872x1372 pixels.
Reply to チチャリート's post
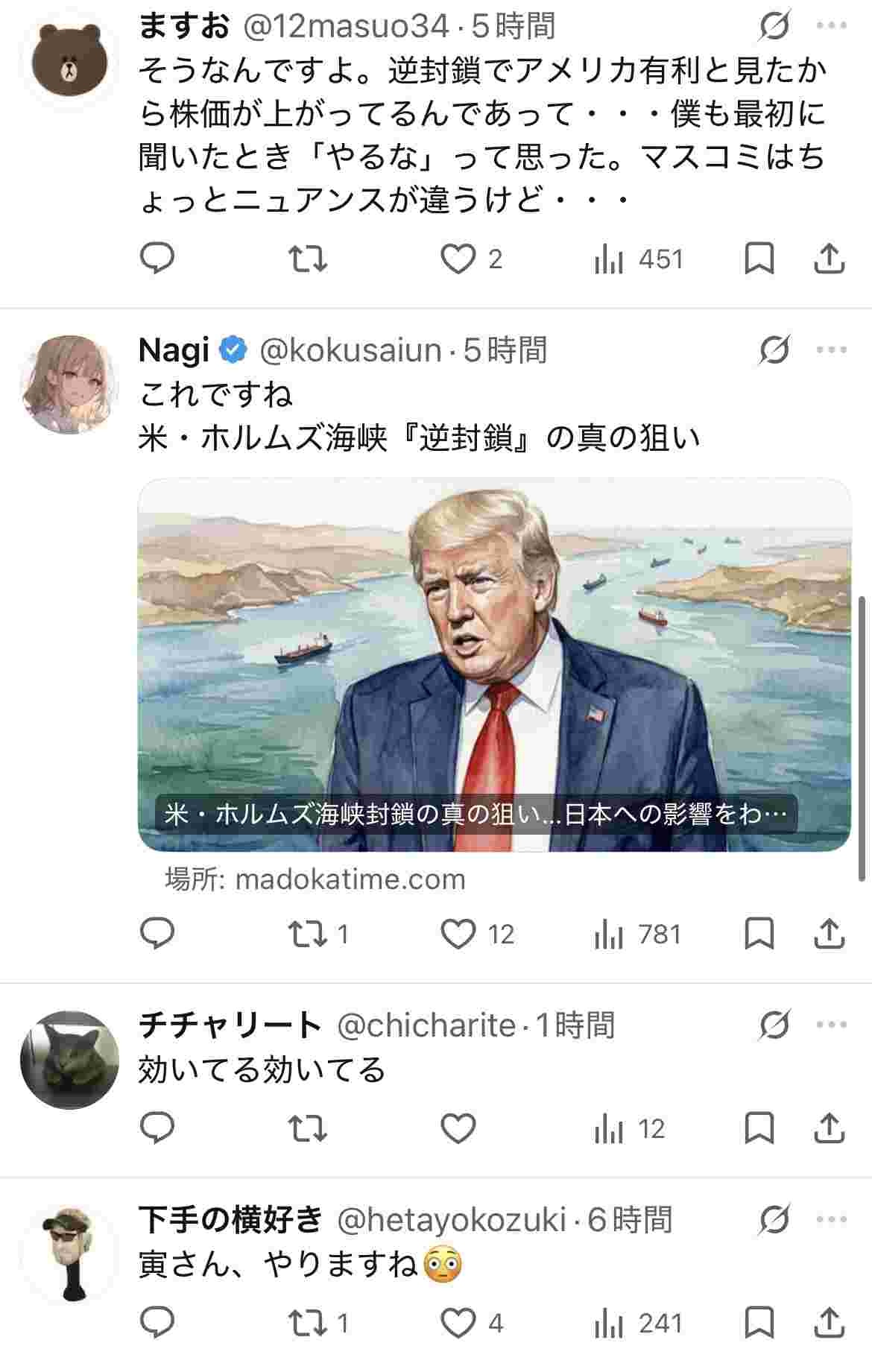157,1128
